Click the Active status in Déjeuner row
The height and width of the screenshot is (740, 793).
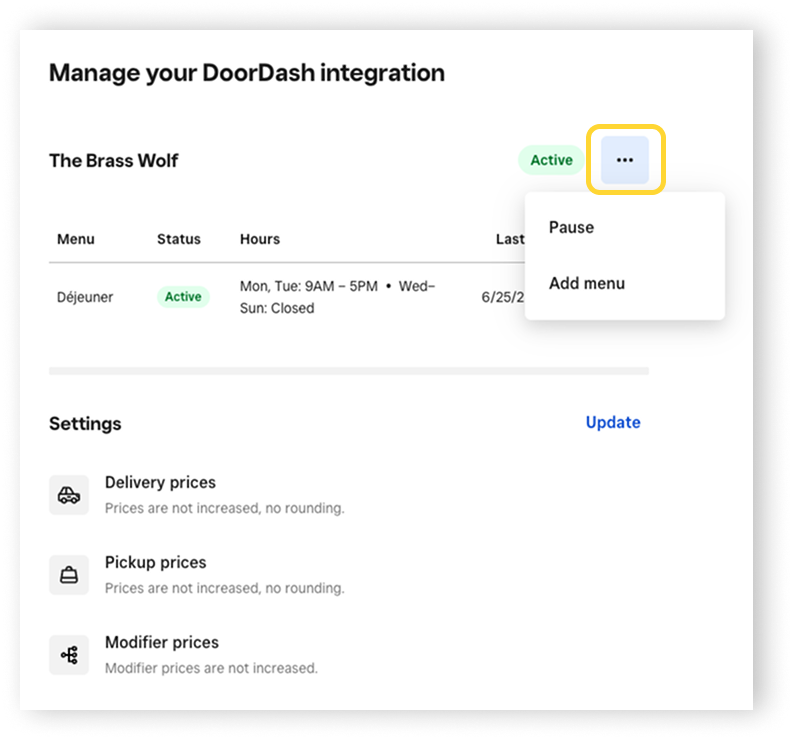pos(183,296)
